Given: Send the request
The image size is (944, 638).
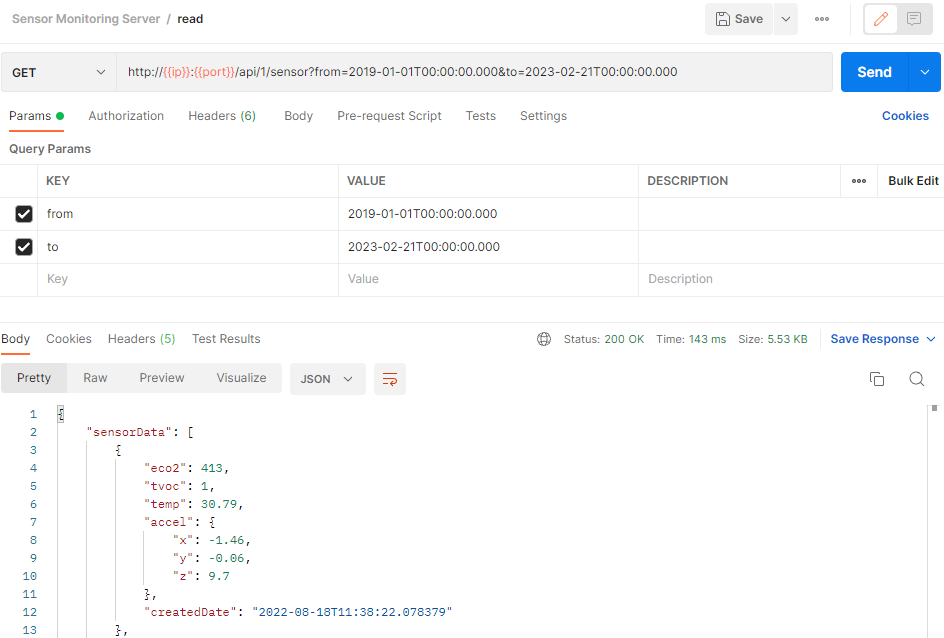Looking at the screenshot, I should [x=874, y=72].
